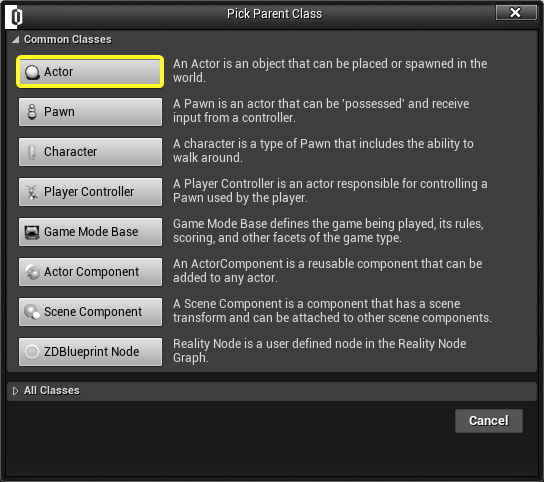Select the Actor Component button label
This screenshot has height=482, width=544.
[x=91, y=272]
